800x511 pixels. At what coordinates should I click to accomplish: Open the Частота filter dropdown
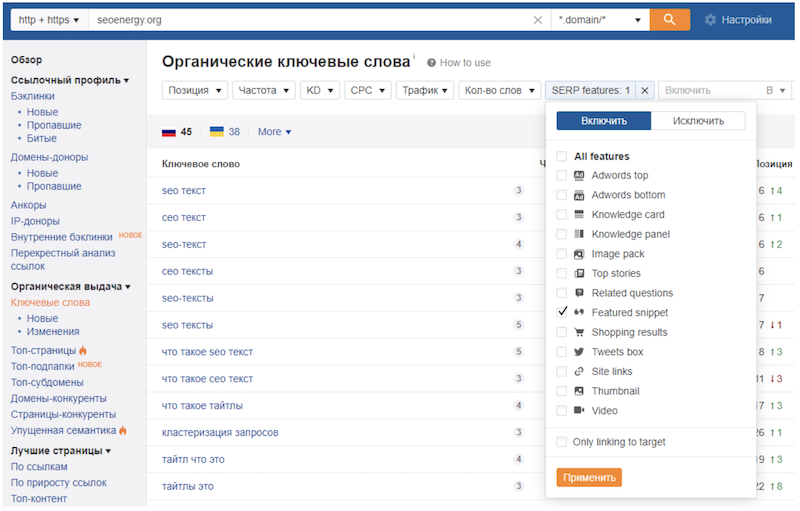(264, 90)
